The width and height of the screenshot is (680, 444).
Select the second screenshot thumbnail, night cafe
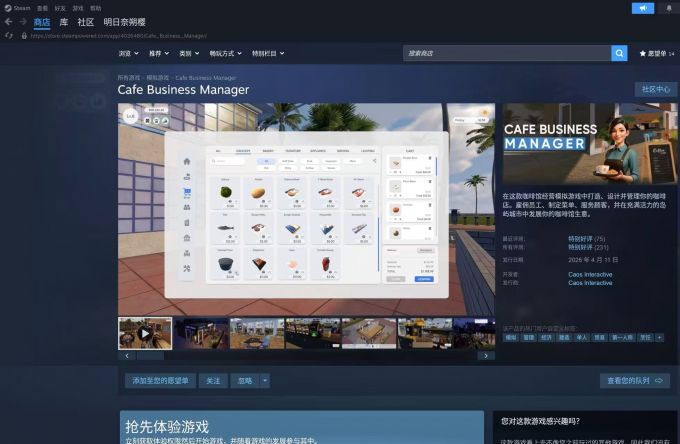[201, 333]
